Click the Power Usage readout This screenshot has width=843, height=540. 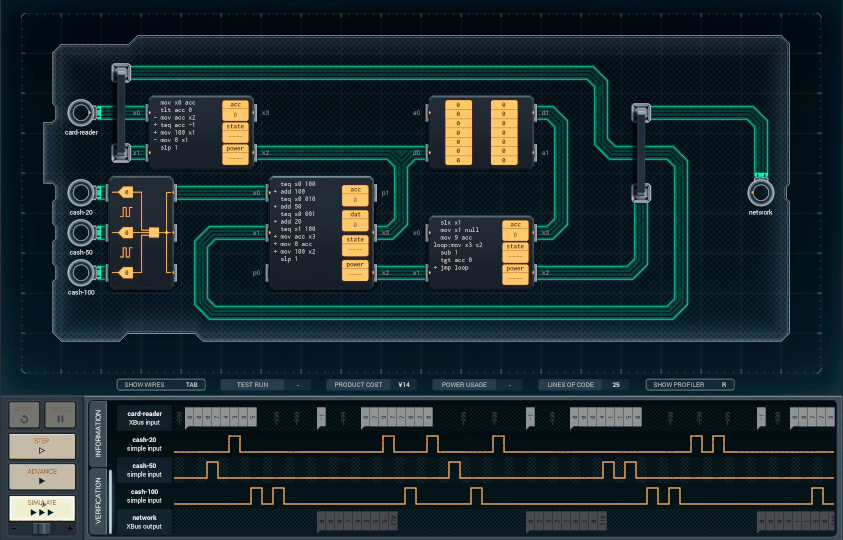477,385
